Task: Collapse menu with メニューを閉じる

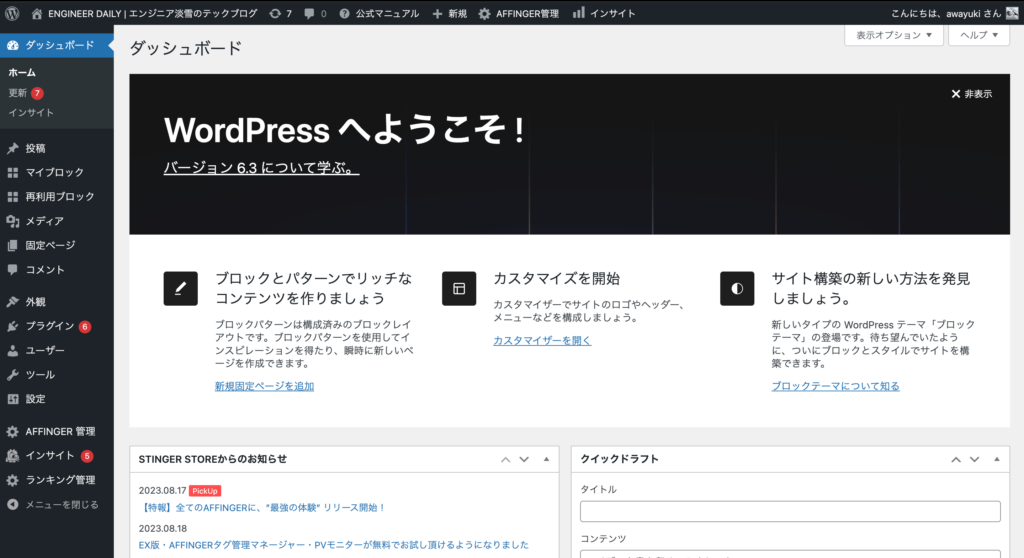Action: click(x=57, y=504)
